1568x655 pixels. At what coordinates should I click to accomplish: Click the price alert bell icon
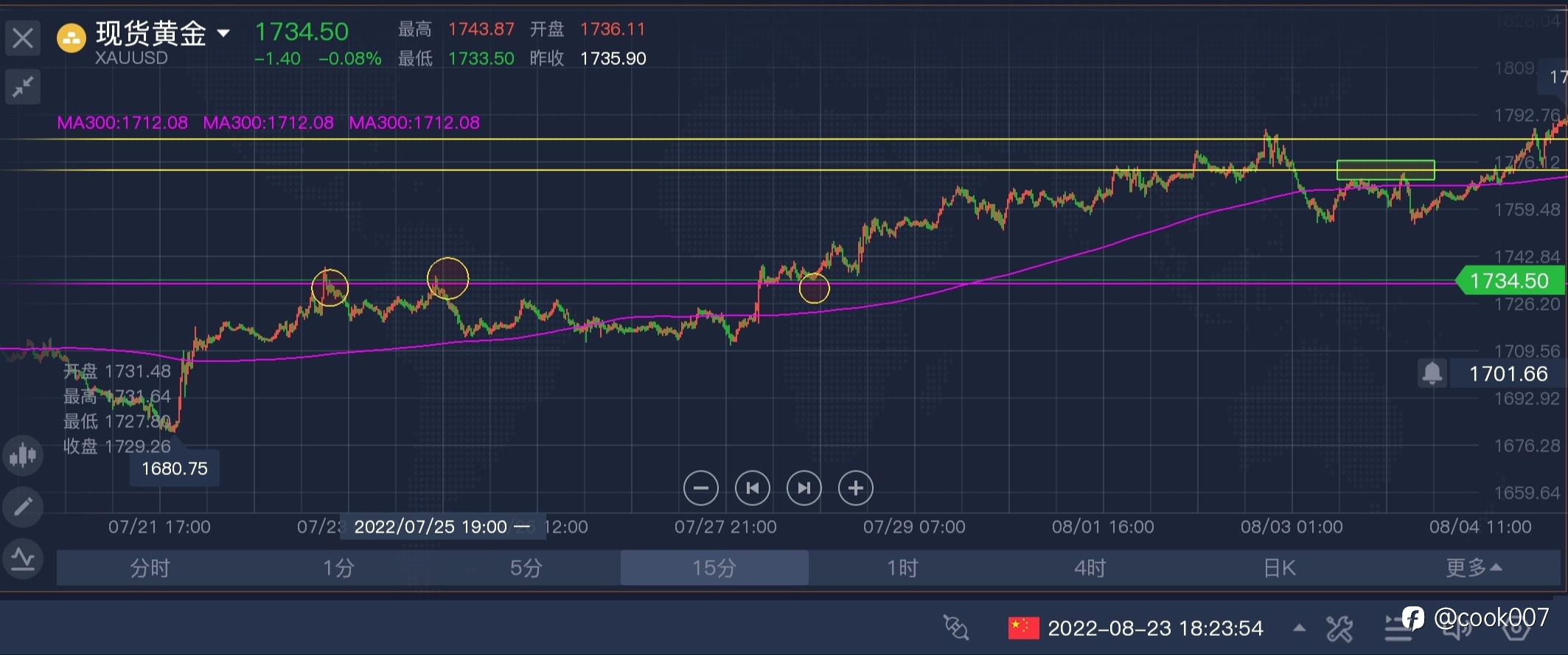(x=1432, y=373)
